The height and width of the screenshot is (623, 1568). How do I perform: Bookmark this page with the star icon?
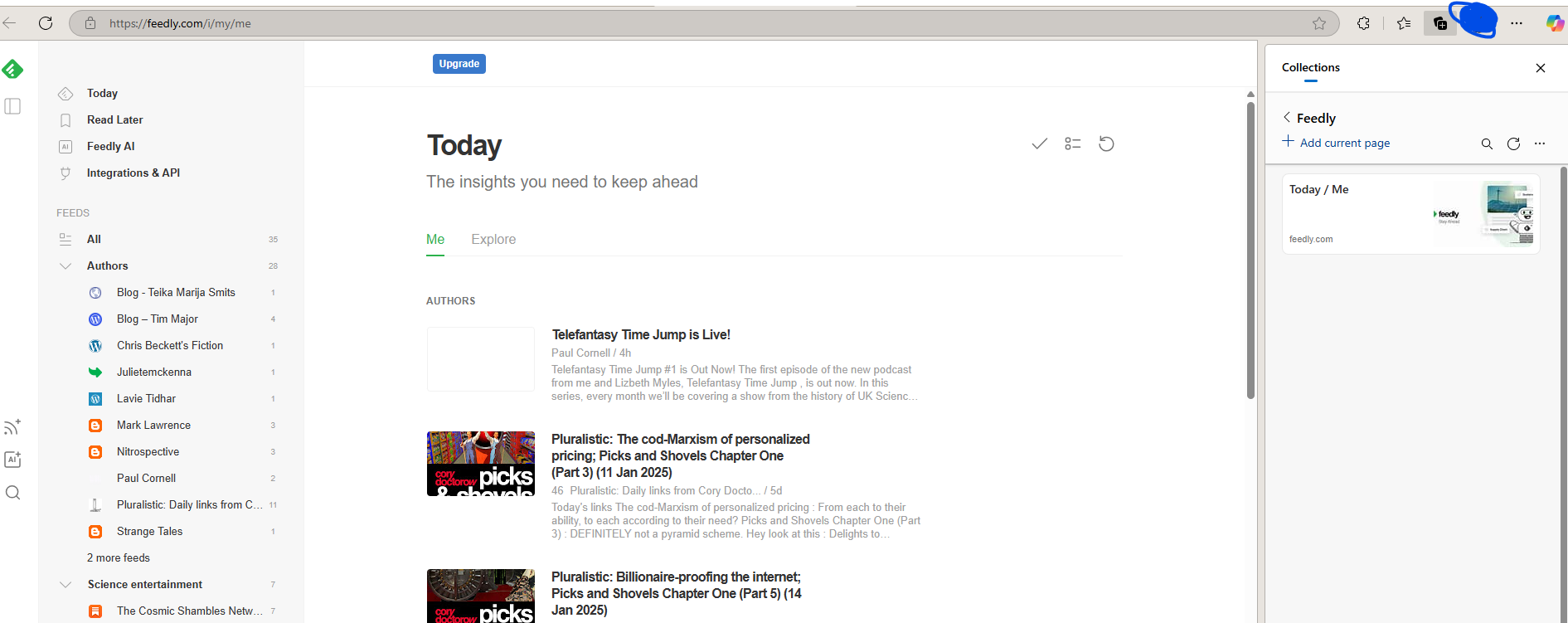1319,23
